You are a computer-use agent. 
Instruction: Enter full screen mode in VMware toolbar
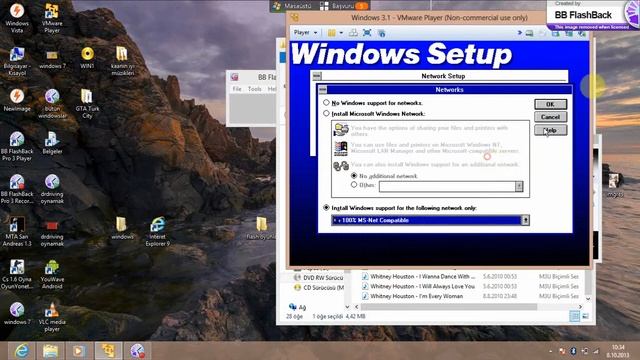[367, 33]
